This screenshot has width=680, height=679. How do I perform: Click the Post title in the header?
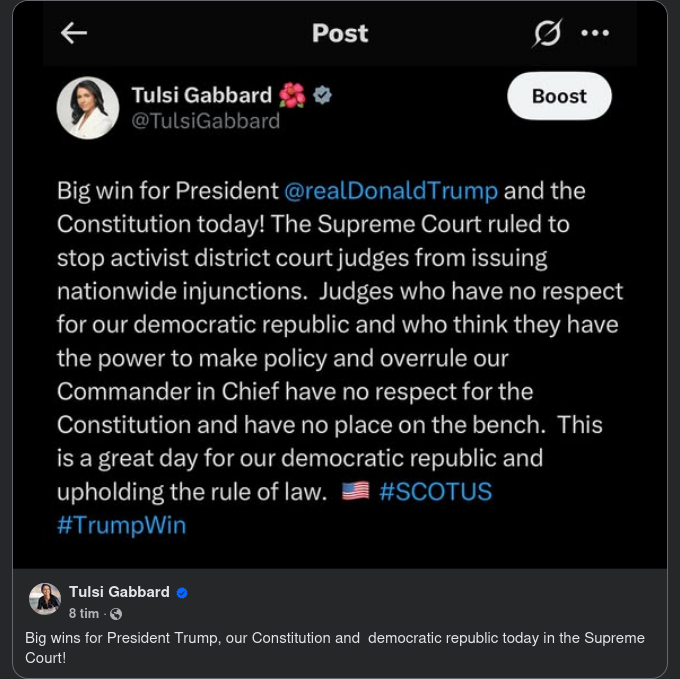click(340, 33)
